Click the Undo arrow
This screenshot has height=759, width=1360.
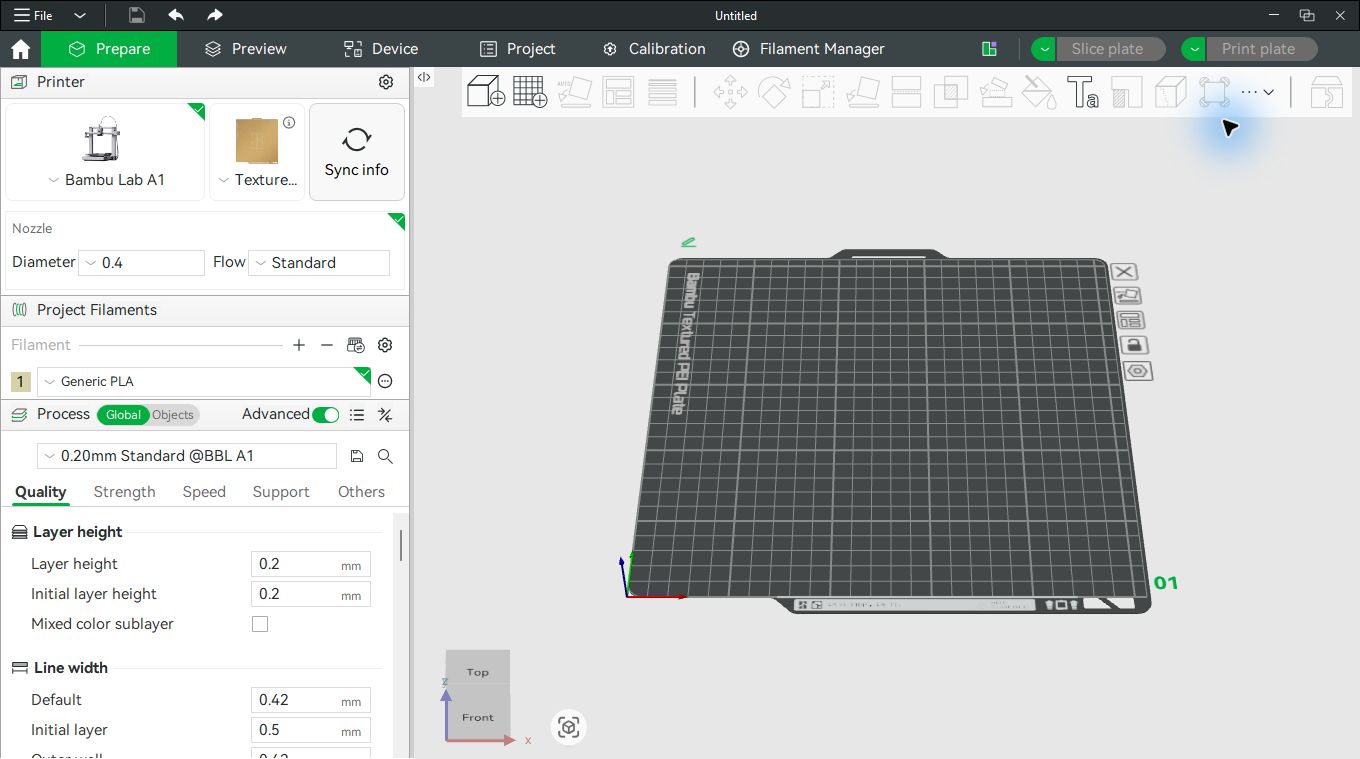[x=176, y=15]
